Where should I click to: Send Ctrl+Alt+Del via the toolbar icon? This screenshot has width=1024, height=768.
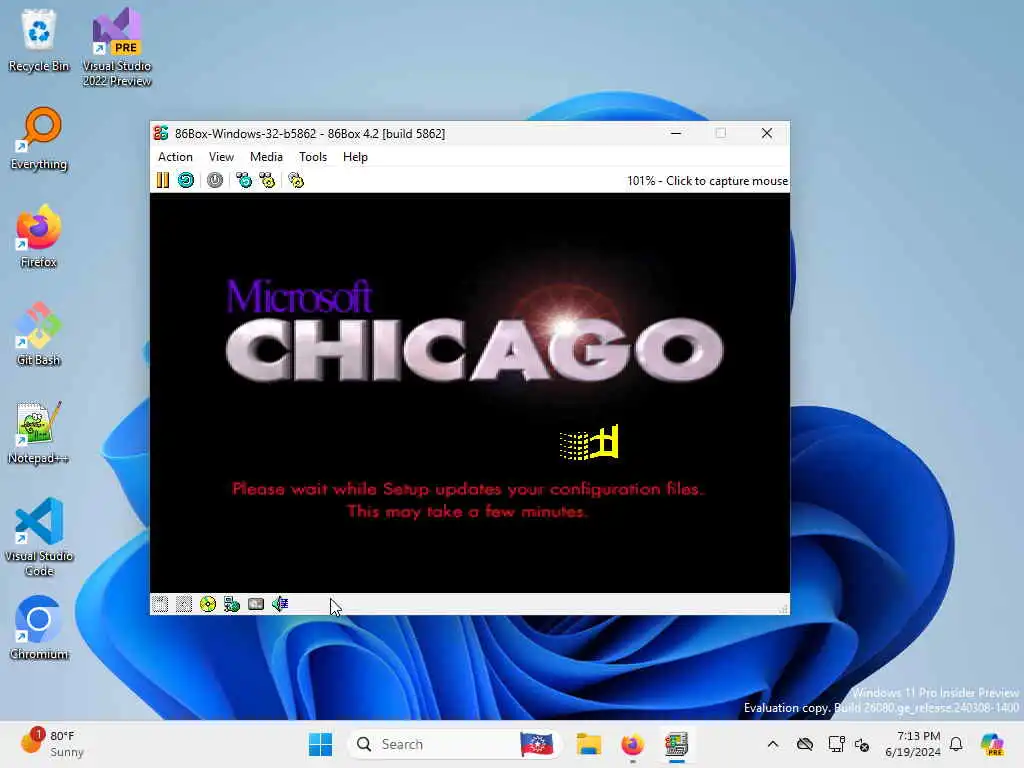point(244,180)
